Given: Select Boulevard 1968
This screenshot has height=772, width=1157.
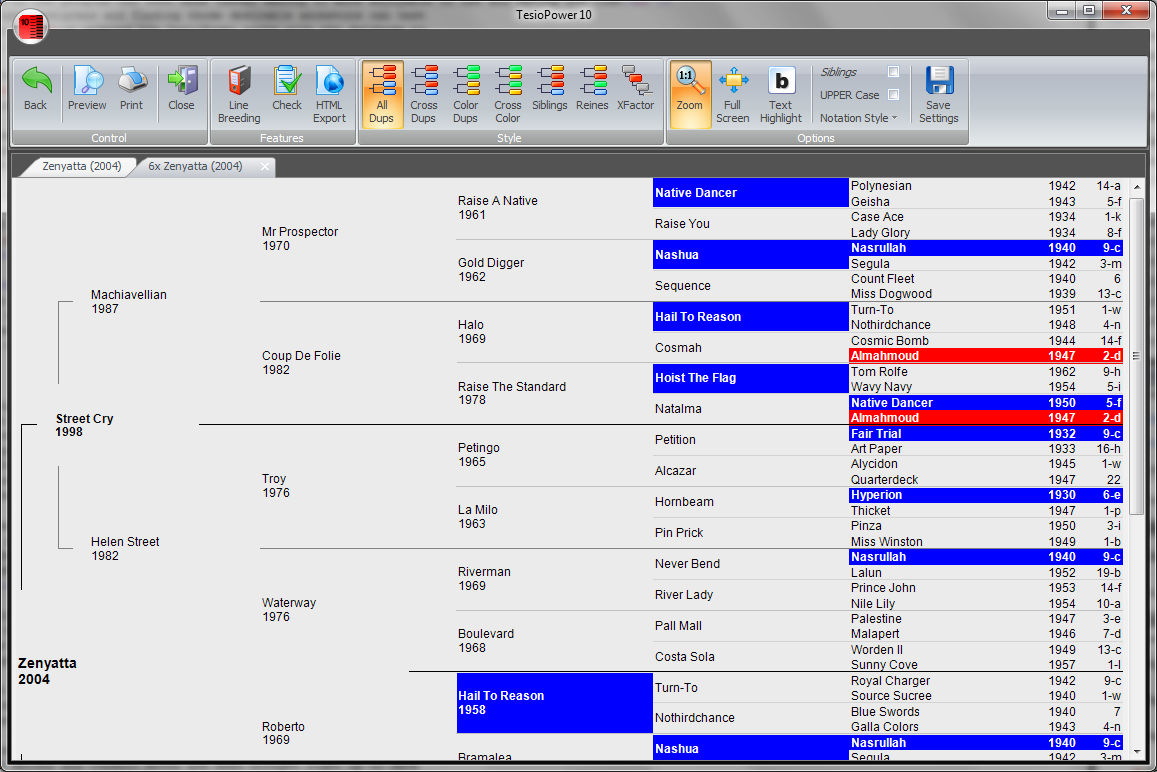Looking at the screenshot, I should [x=486, y=641].
